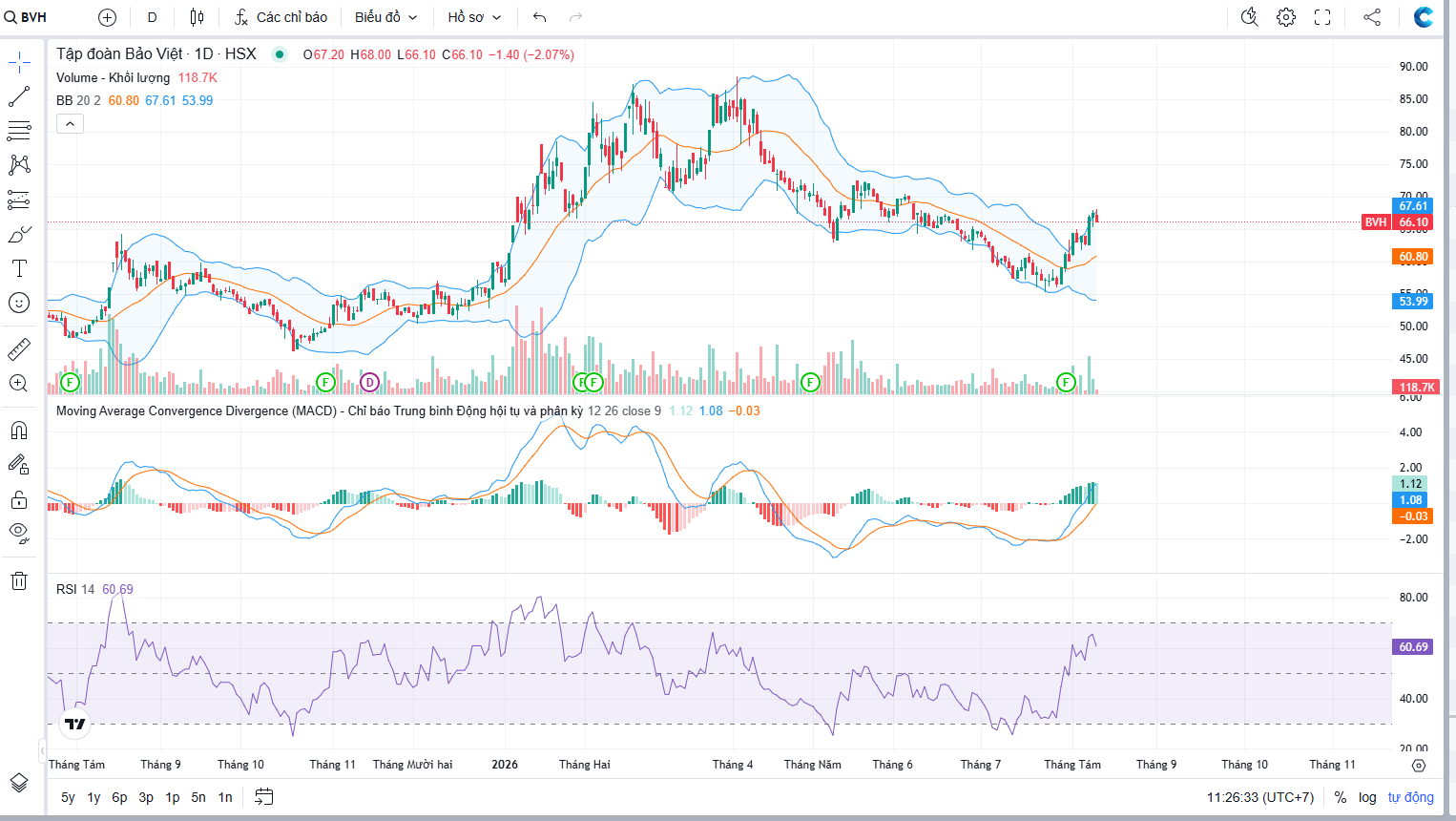Click the red 118.7K volume scale label
1456x821 pixels.
click(x=1417, y=388)
